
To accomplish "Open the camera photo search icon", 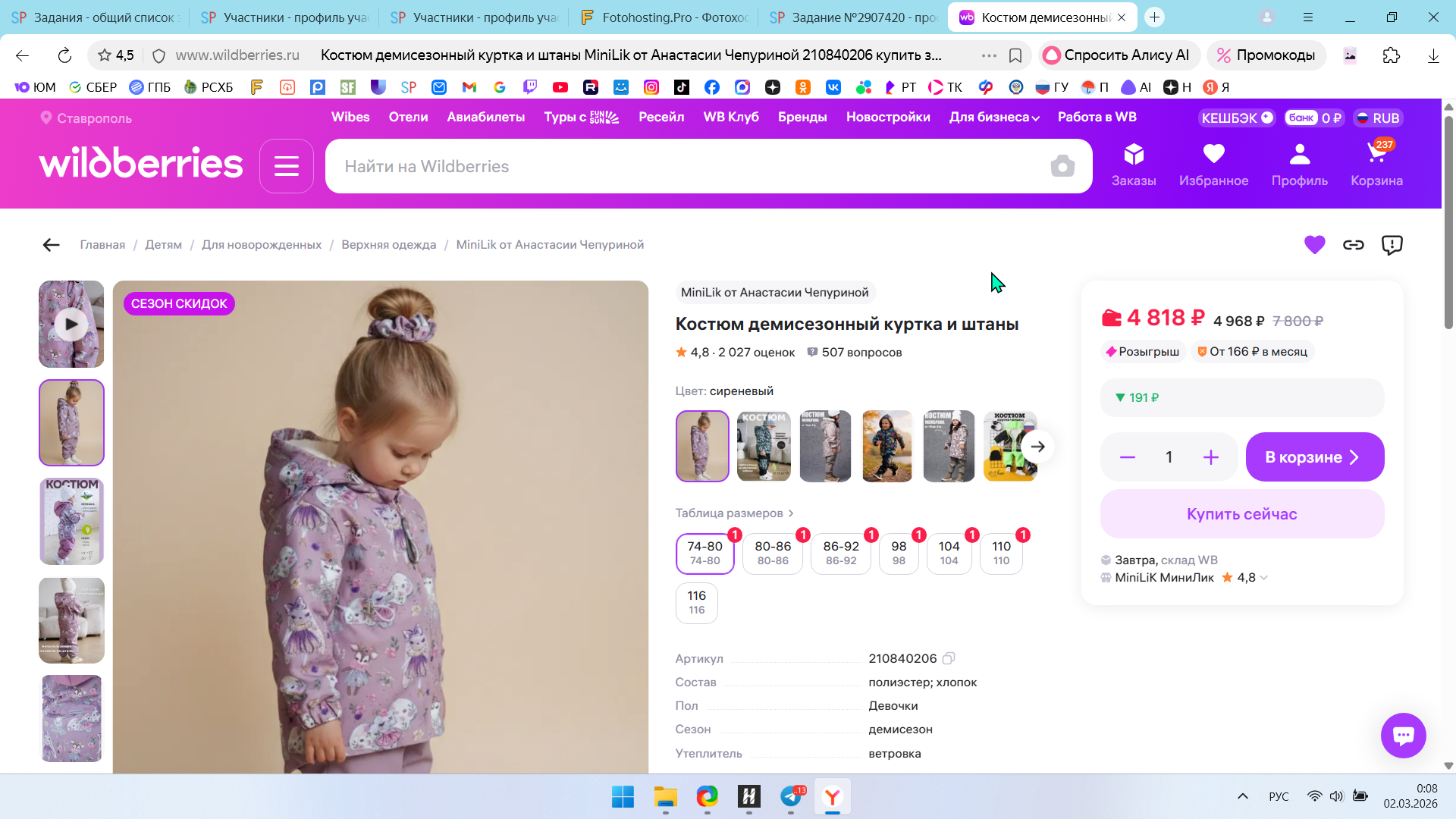I will coord(1062,166).
